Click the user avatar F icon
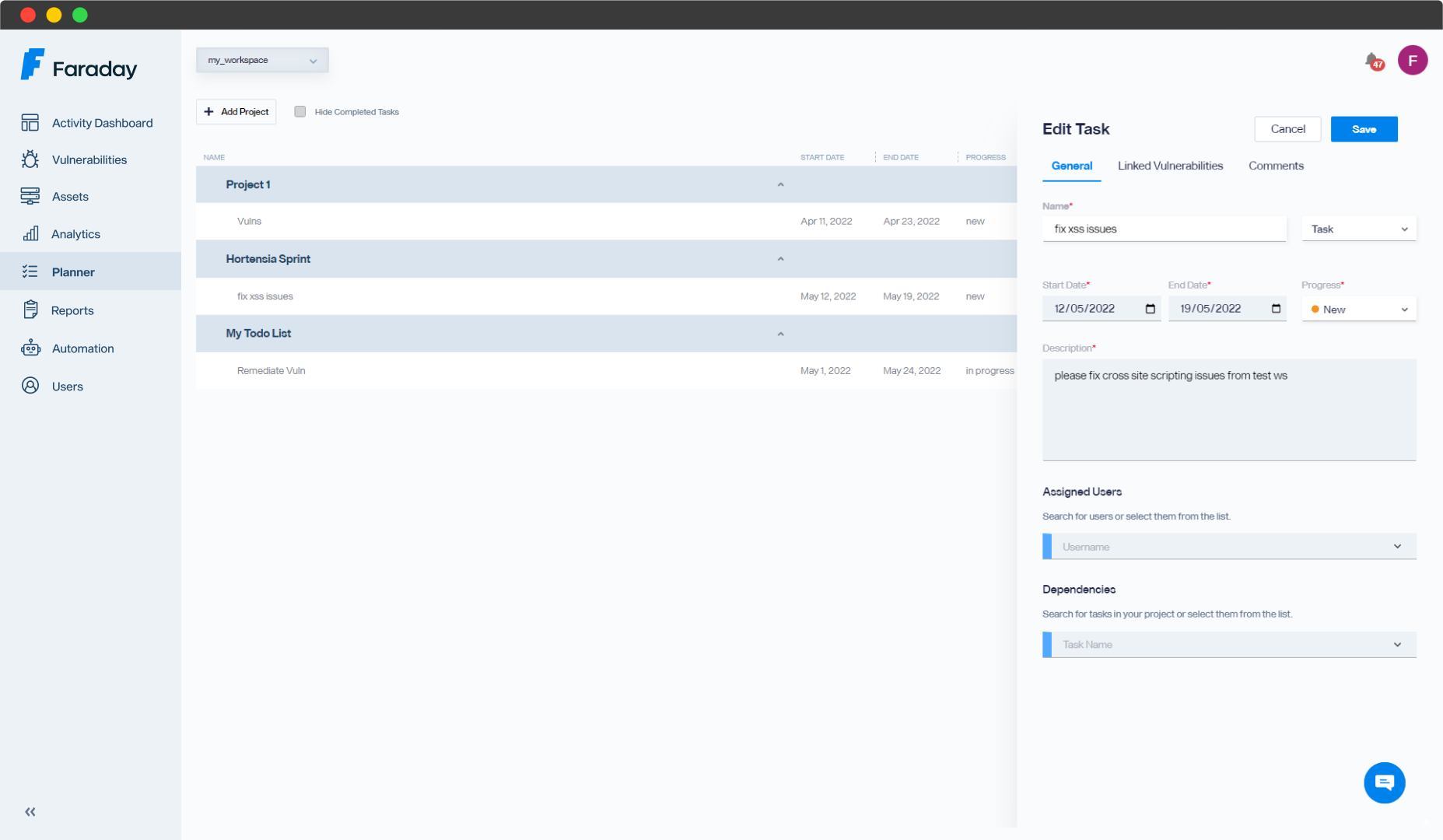This screenshot has height=840, width=1443. 1412,61
